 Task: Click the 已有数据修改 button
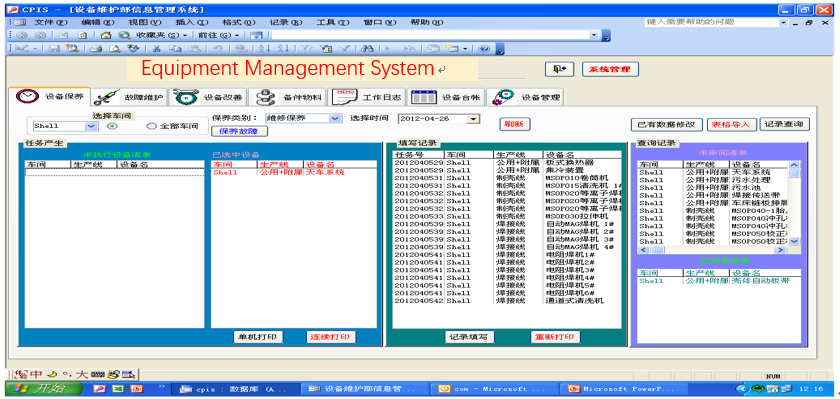[666, 124]
